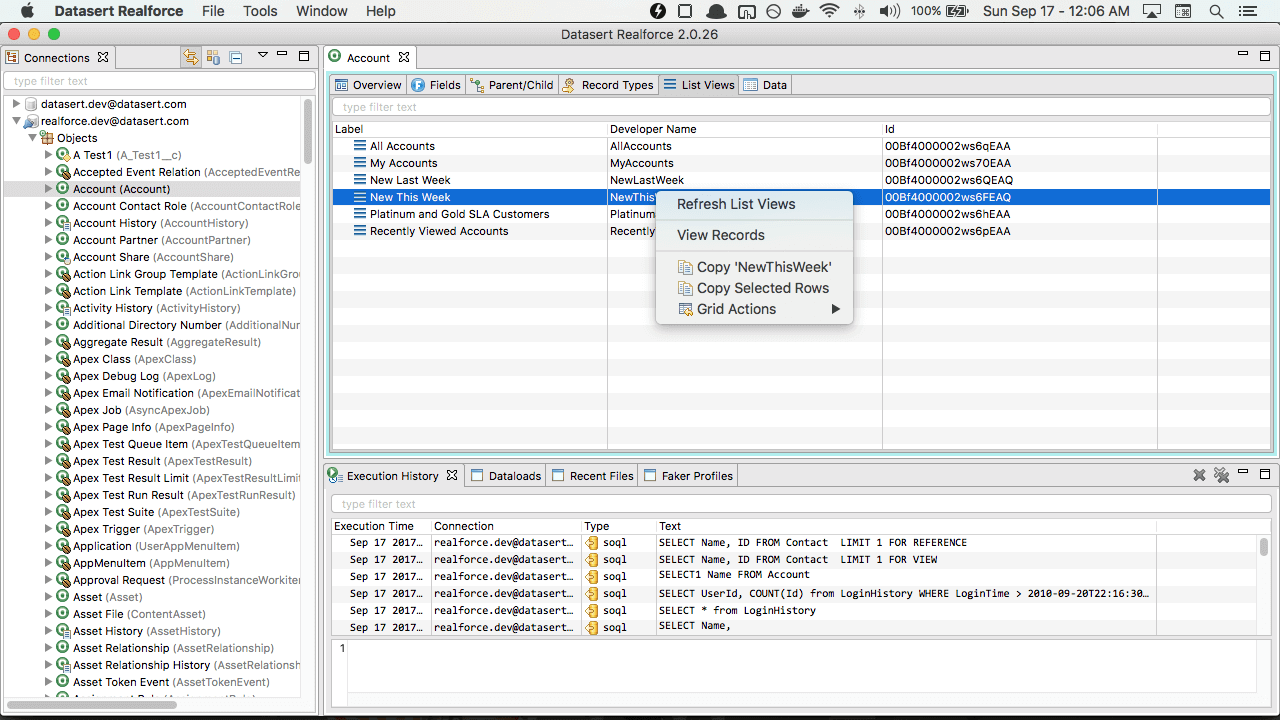Click the Grid Actions icon in context menu
Screen dimensions: 1280x720
tap(685, 309)
